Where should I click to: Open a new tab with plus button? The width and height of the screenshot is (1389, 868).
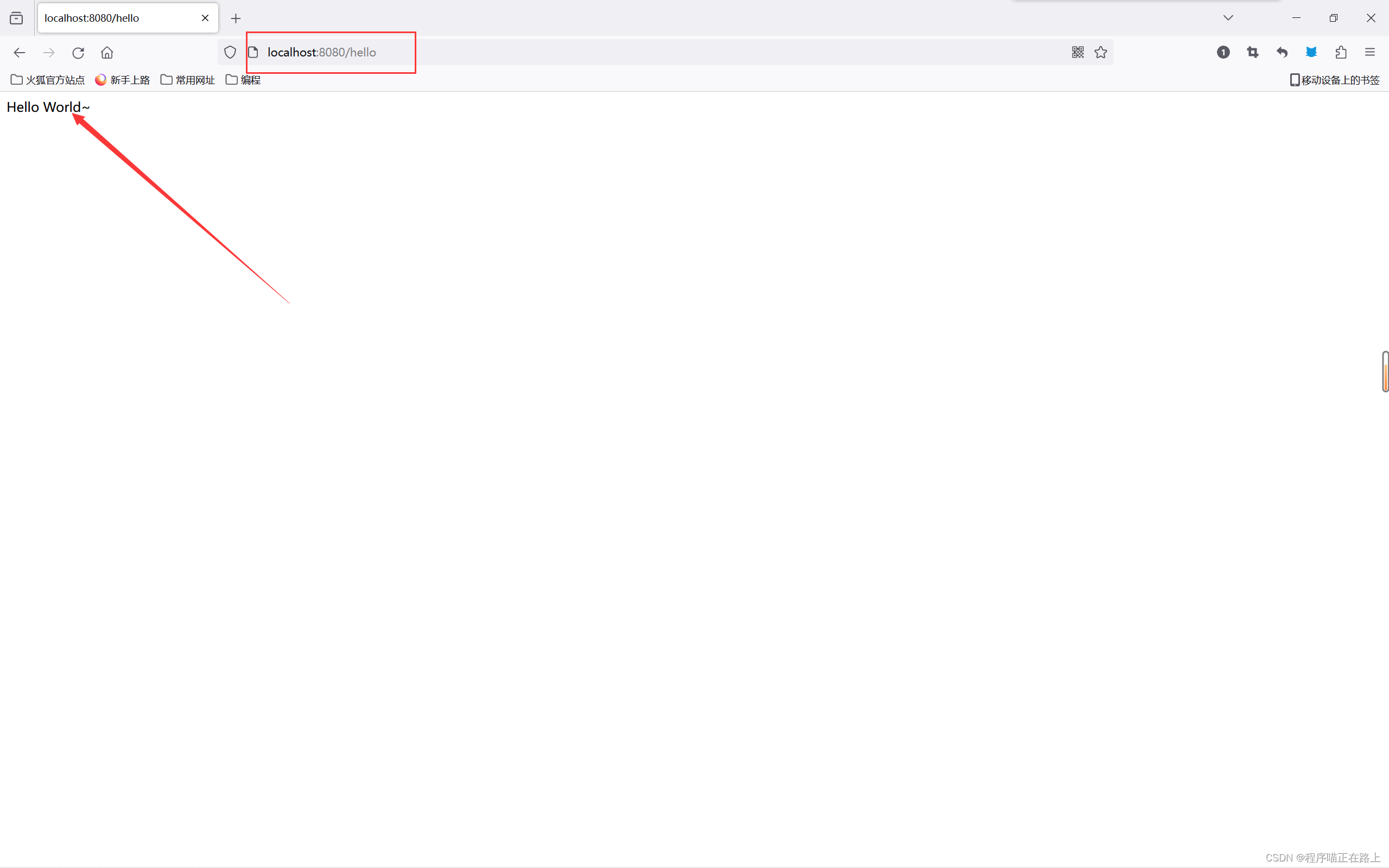(x=236, y=18)
